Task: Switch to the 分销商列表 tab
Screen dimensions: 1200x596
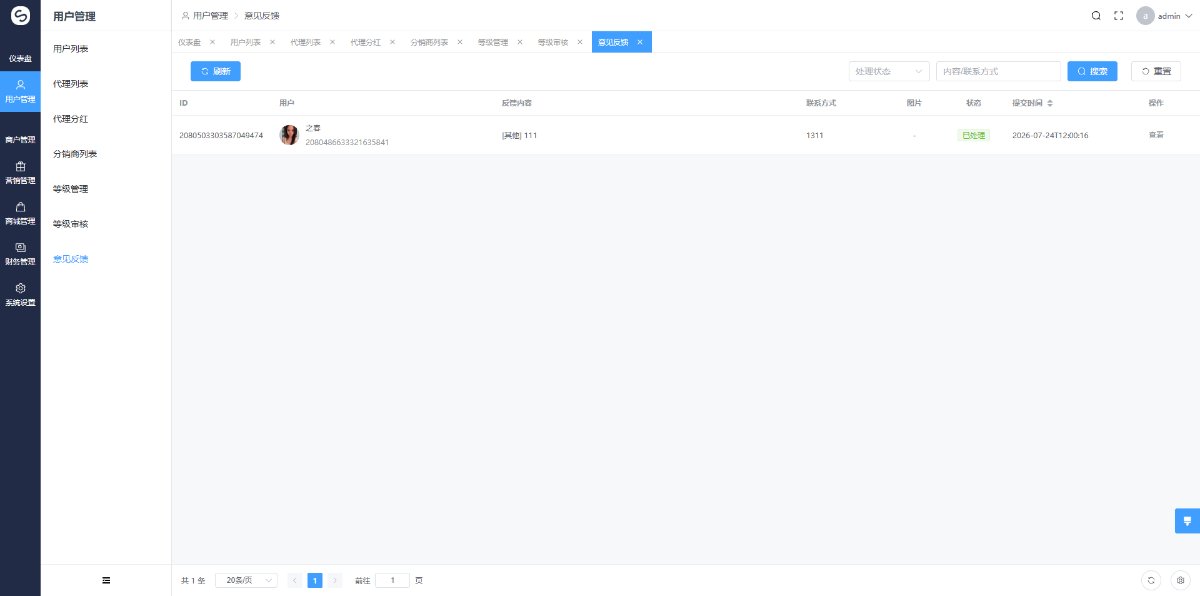Action: click(429, 42)
